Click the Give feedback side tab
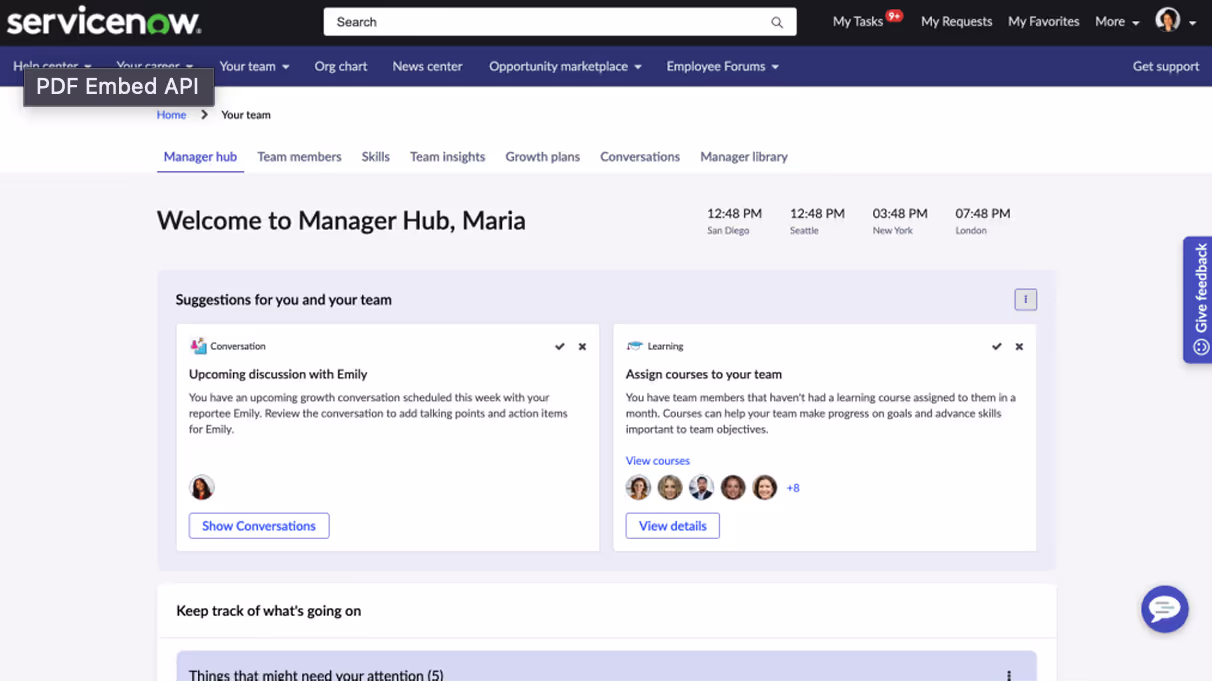This screenshot has width=1212, height=682. 1197,300
